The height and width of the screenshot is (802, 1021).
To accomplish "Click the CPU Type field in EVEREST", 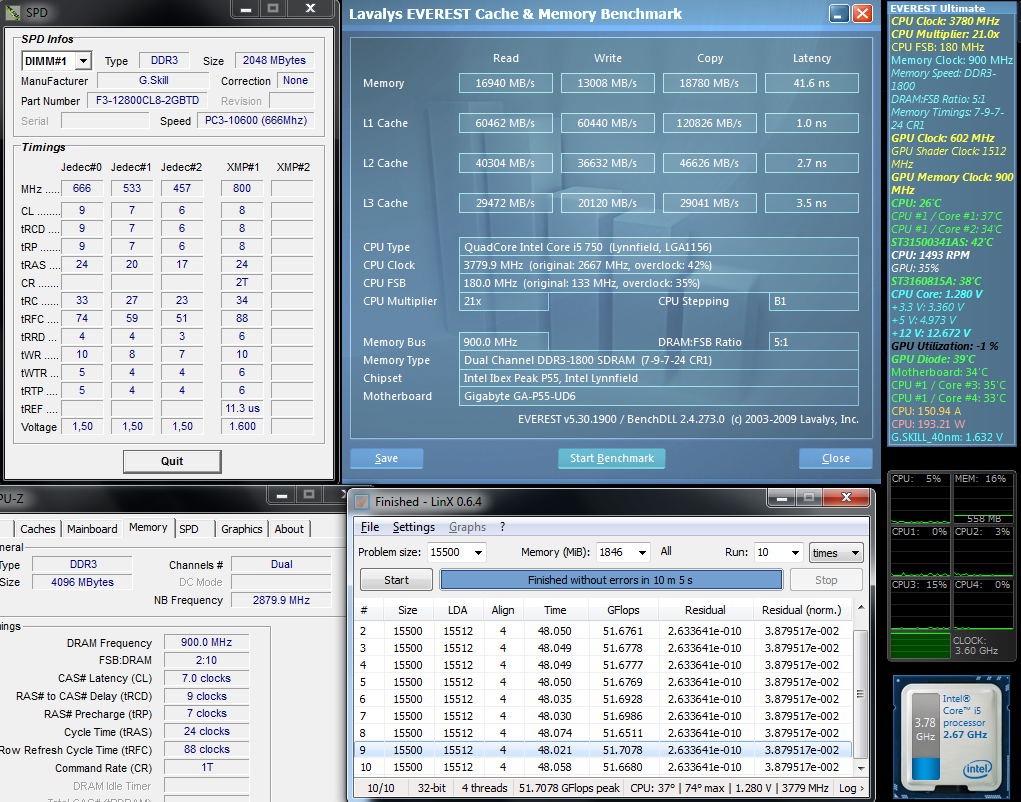I will 658,247.
